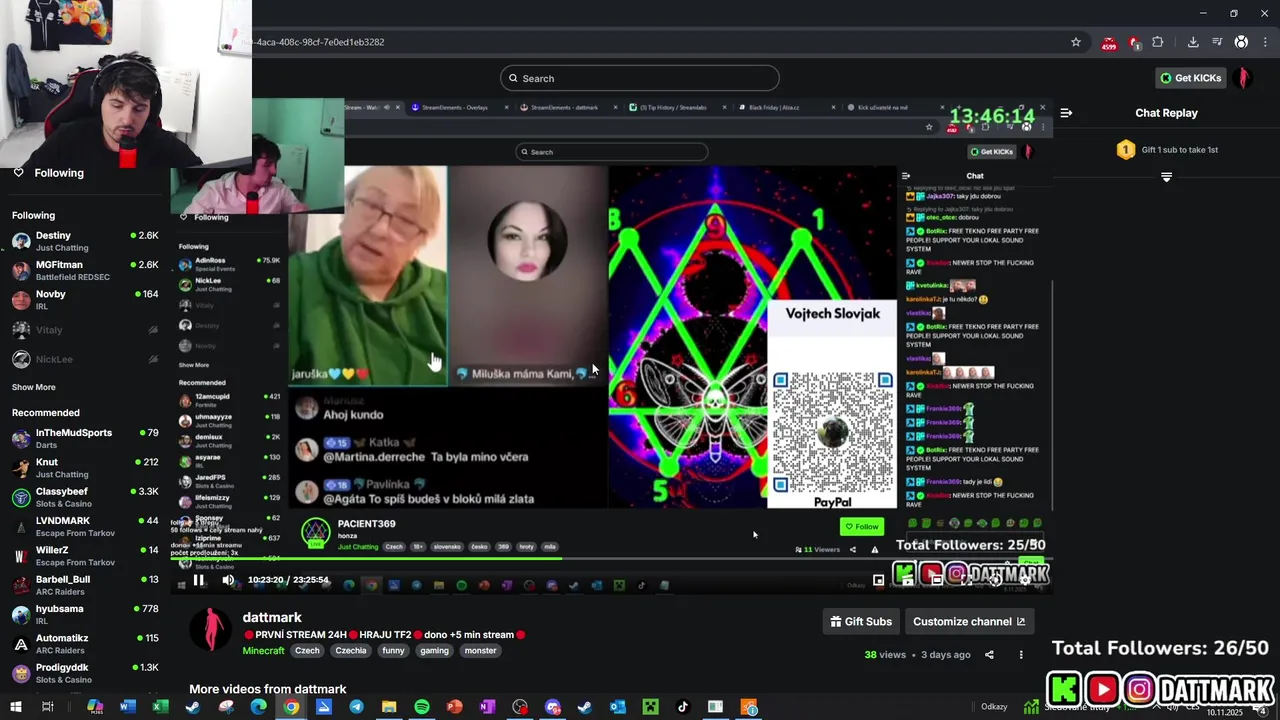1280x720 pixels.
Task: Click the green Follow button in stream
Action: pyautogui.click(x=862, y=526)
